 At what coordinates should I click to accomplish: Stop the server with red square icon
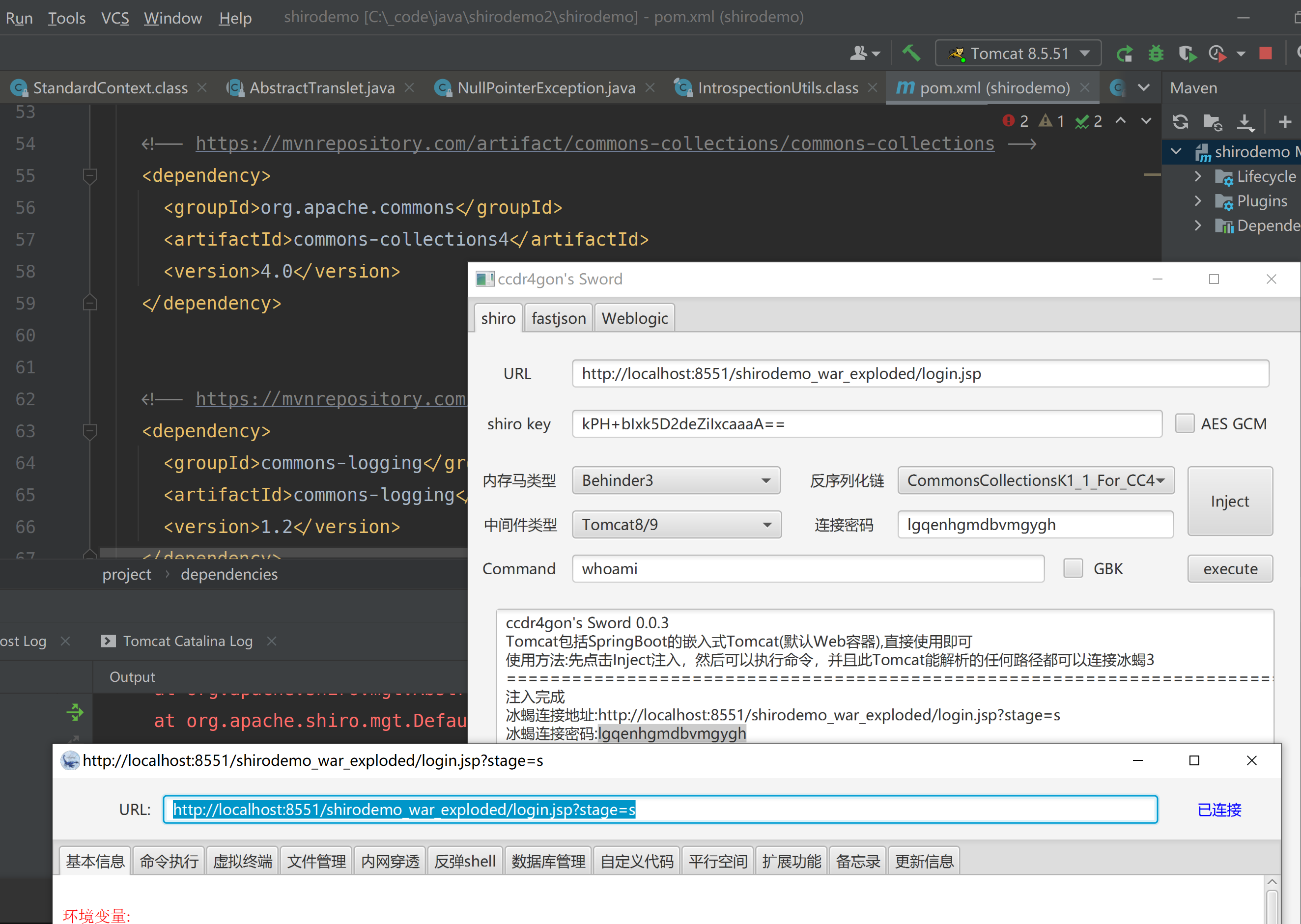click(x=1265, y=54)
